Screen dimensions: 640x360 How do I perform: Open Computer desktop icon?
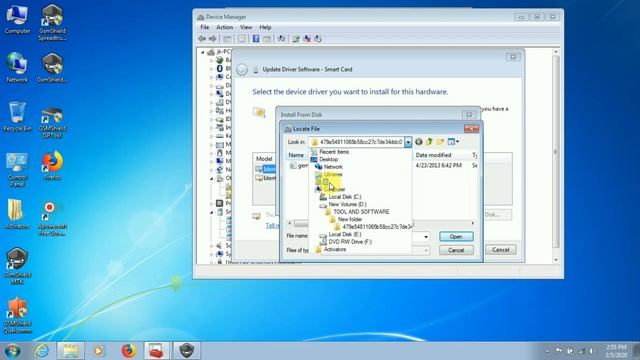(17, 20)
